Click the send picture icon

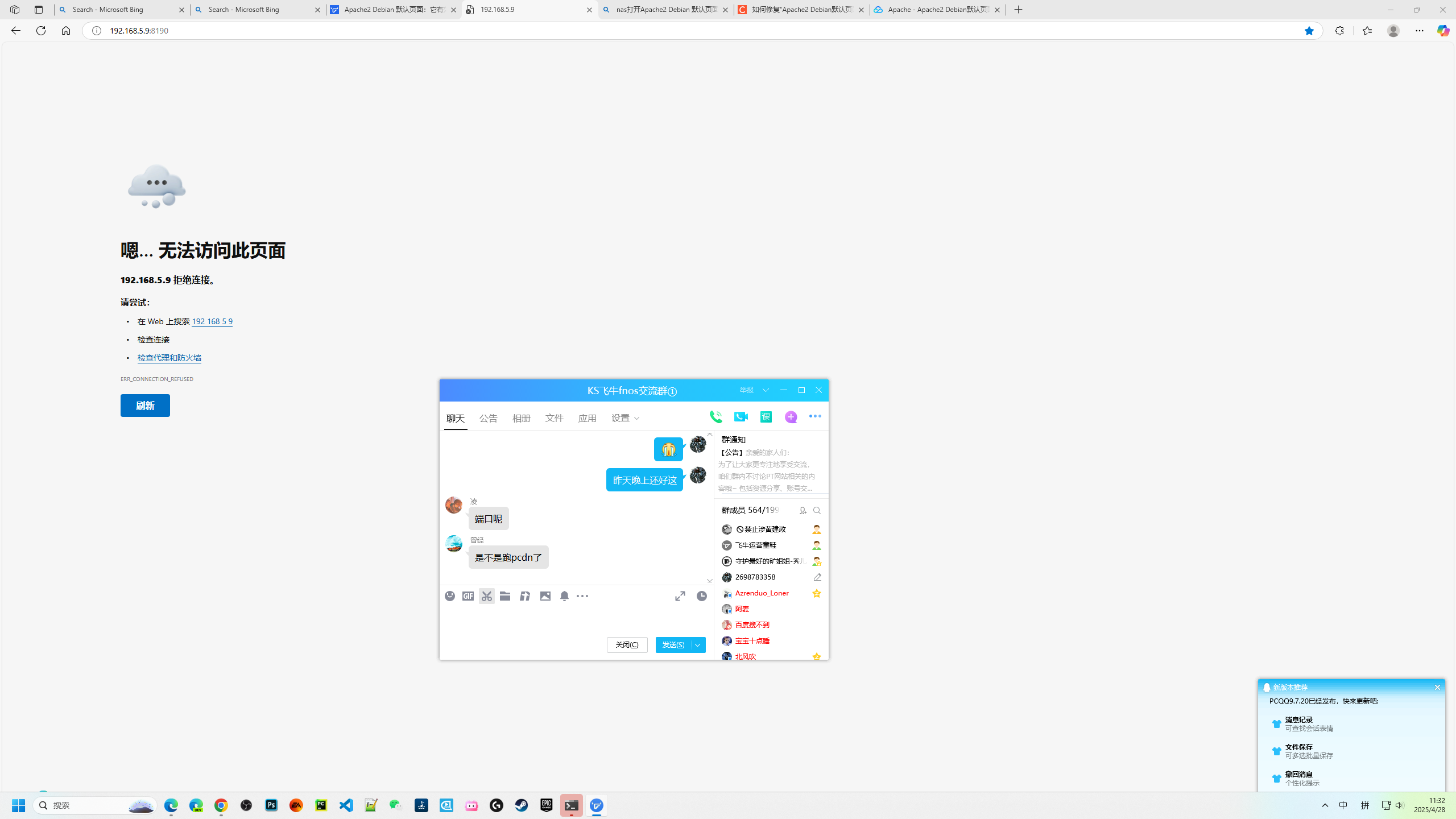point(545,596)
